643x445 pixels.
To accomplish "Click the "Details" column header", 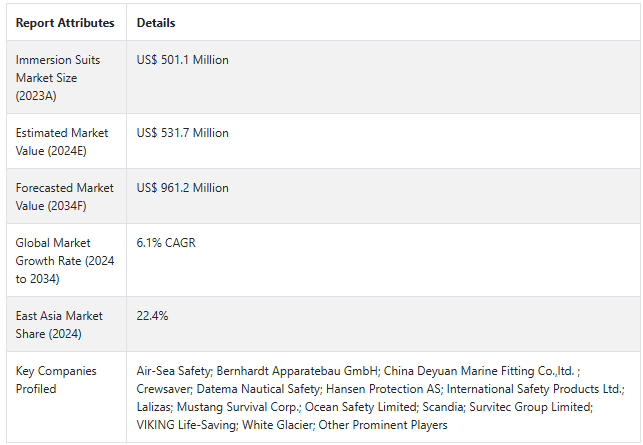I will click(156, 23).
